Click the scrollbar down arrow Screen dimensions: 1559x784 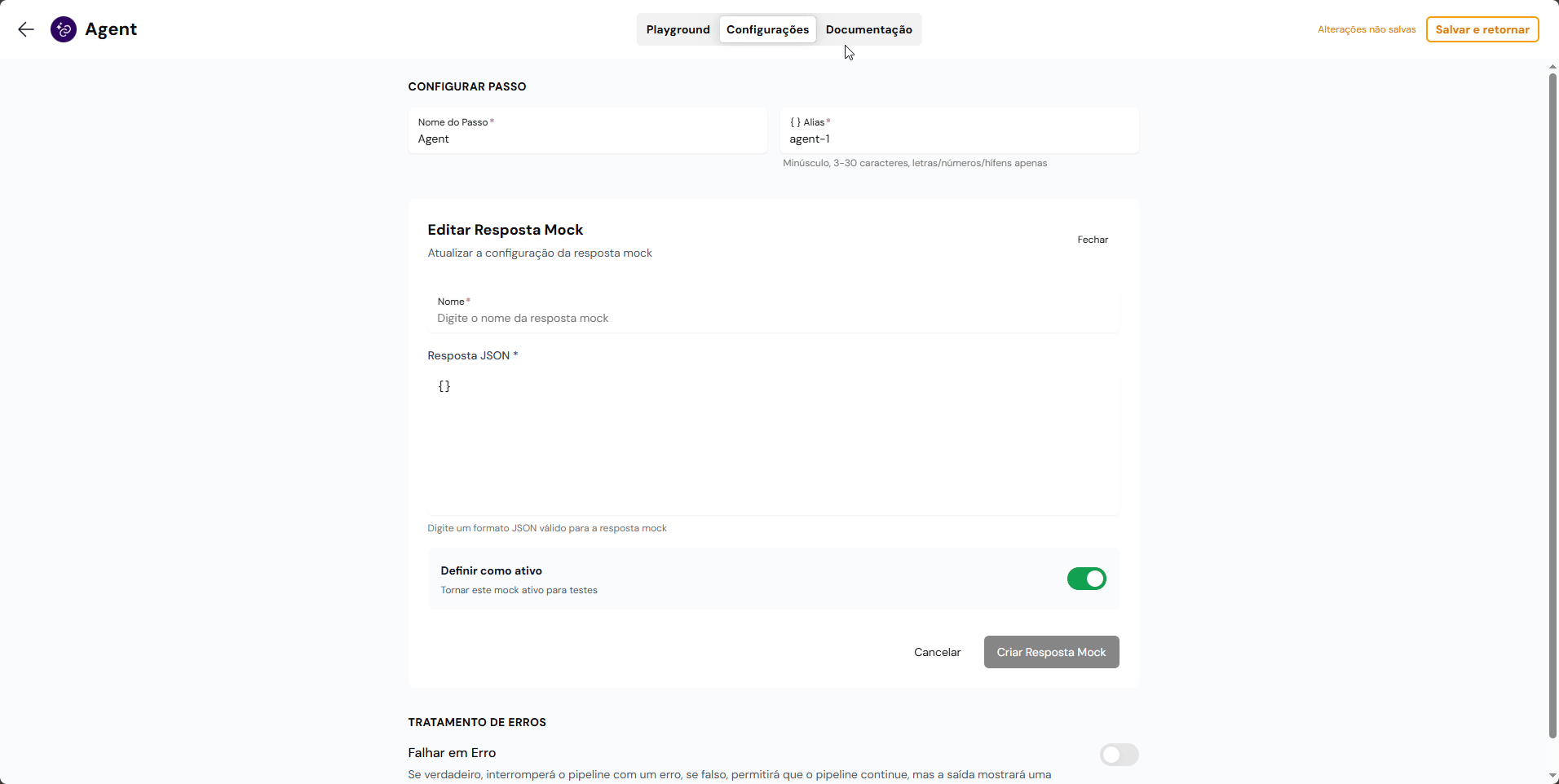[1552, 776]
